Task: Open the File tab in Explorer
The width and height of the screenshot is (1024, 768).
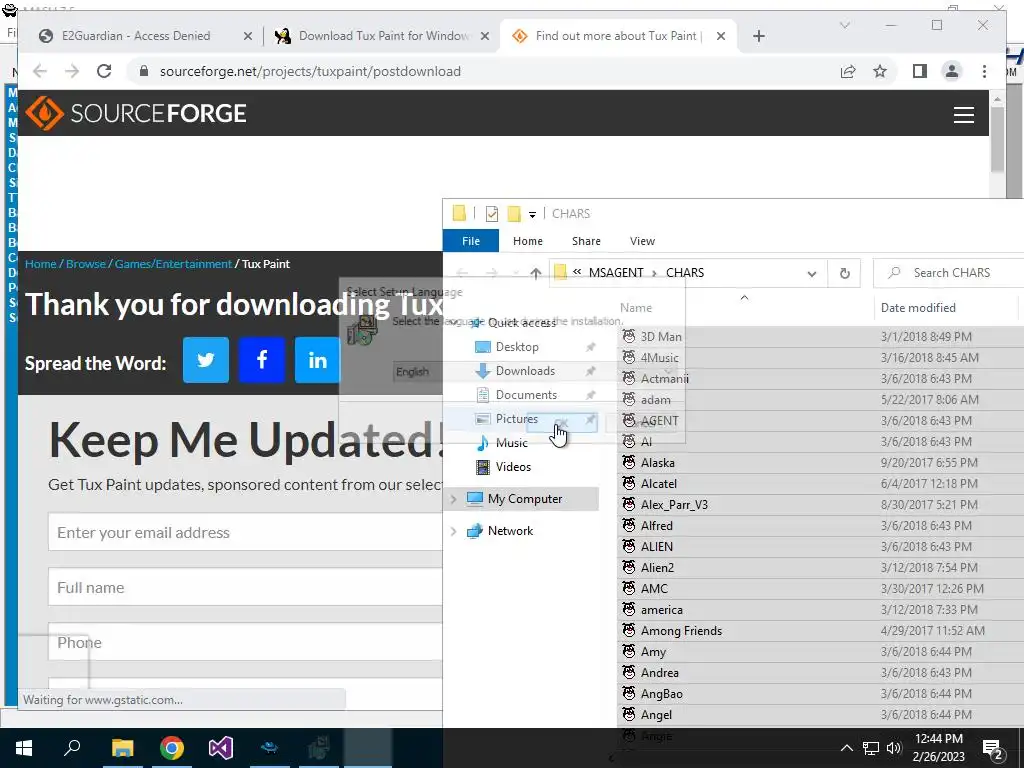Action: coord(471,241)
